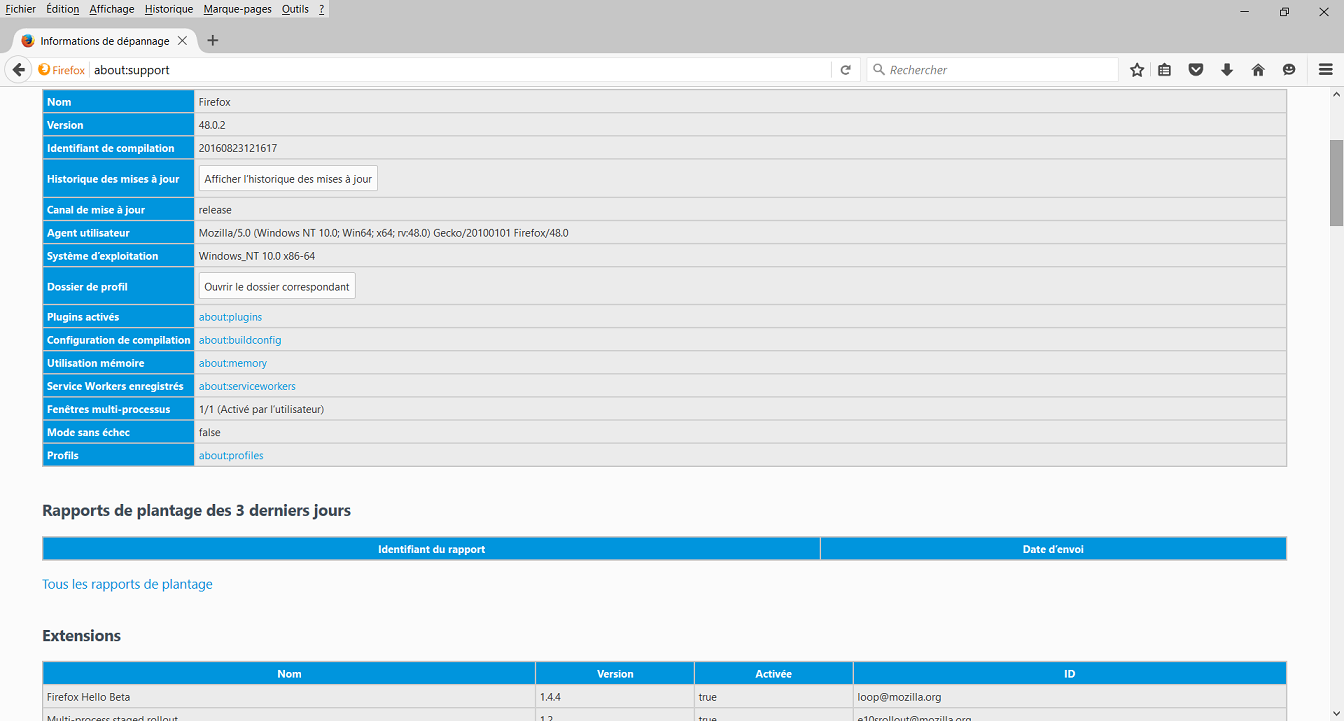Screen dimensions: 1344x721
Task: Select the release channel value
Action: [x=215, y=210]
